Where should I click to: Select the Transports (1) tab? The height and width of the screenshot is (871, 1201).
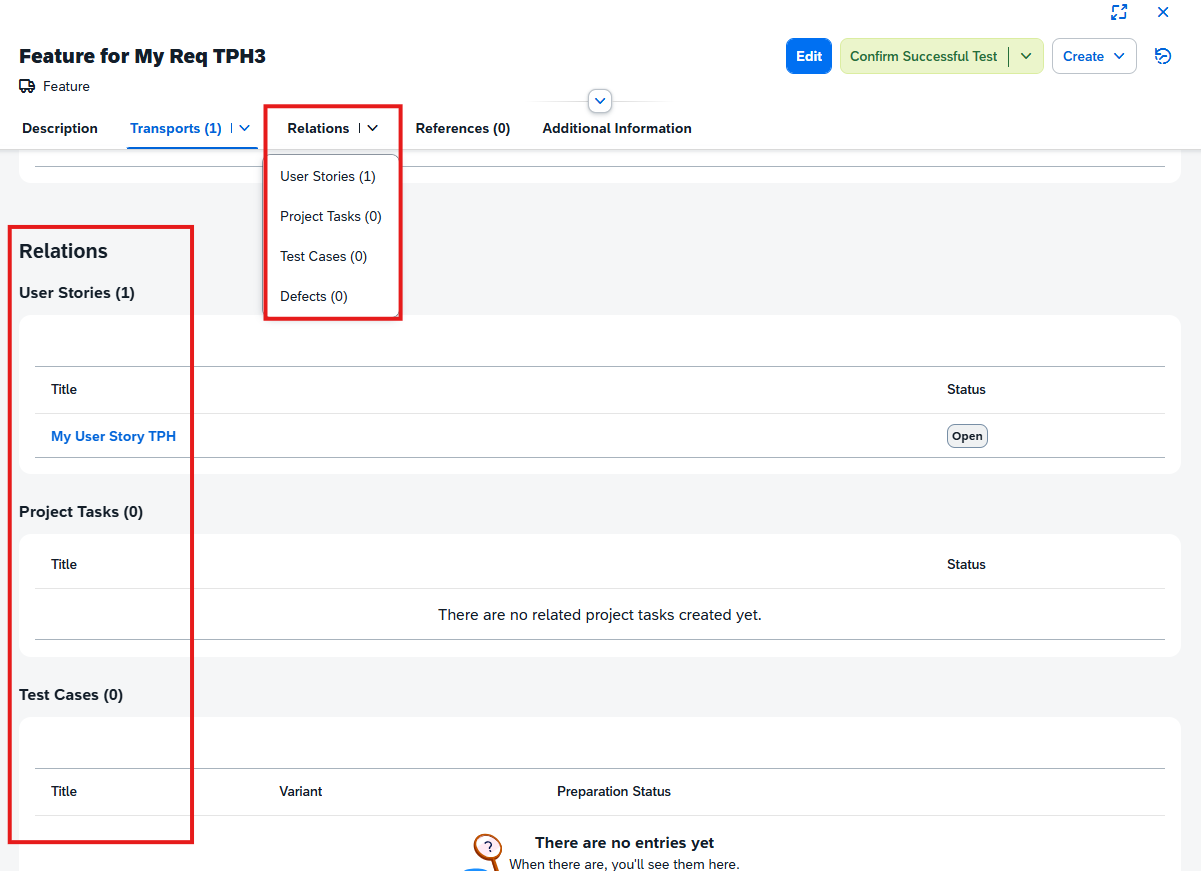(176, 128)
